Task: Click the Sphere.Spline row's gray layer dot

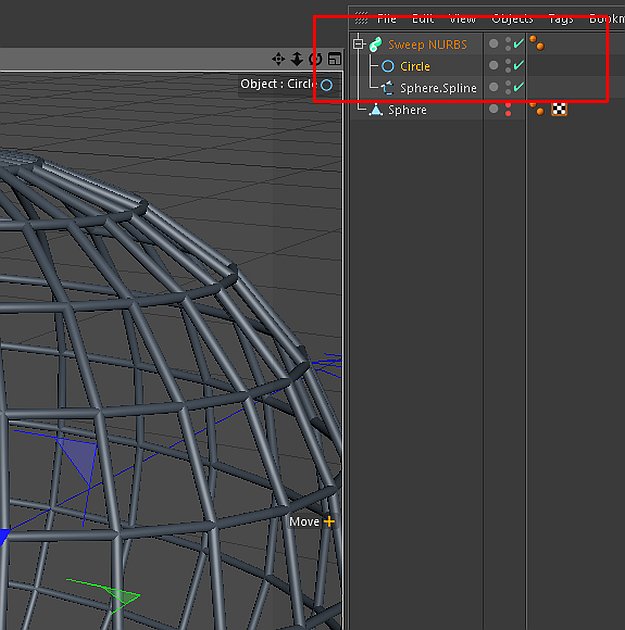Action: pyautogui.click(x=494, y=87)
